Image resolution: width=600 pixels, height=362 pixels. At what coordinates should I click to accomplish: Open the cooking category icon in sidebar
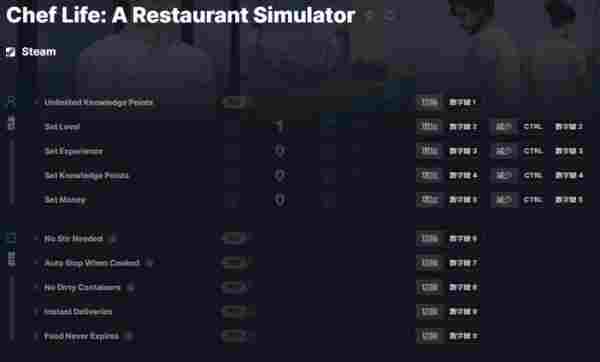coord(11,238)
